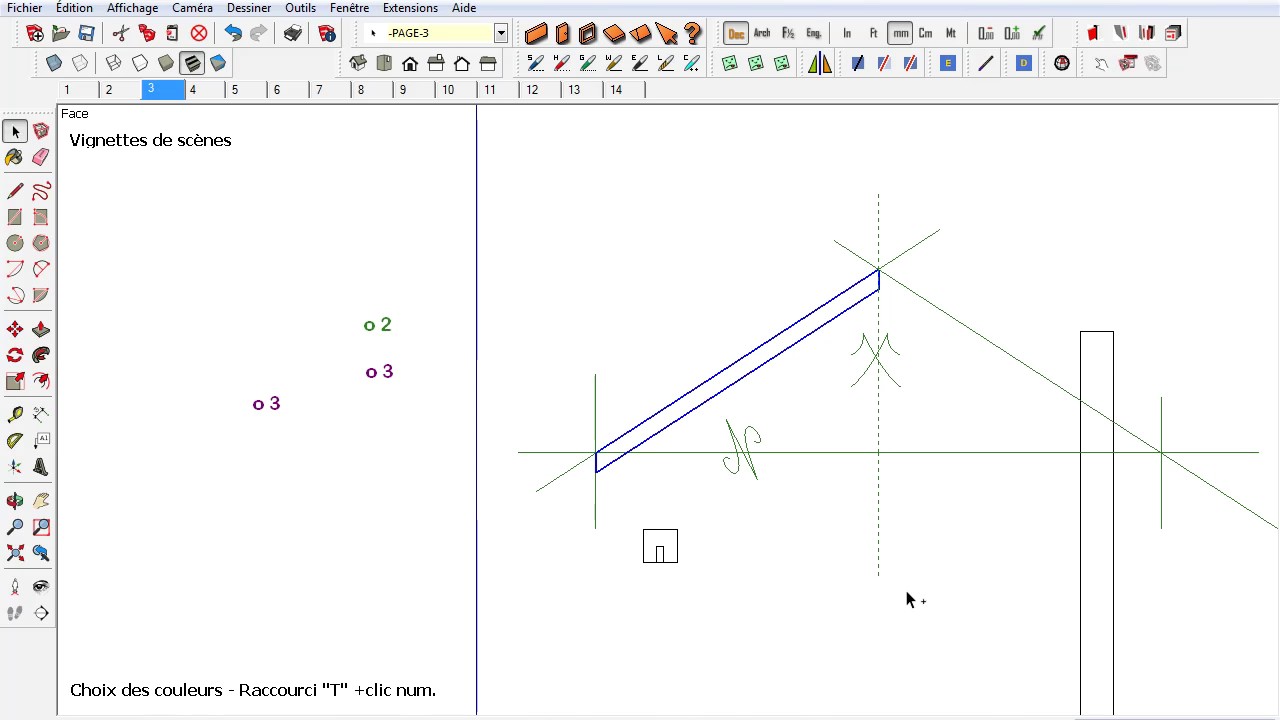Screen dimensions: 1280x720
Task: Choose the Offset tool
Action: coord(41,381)
